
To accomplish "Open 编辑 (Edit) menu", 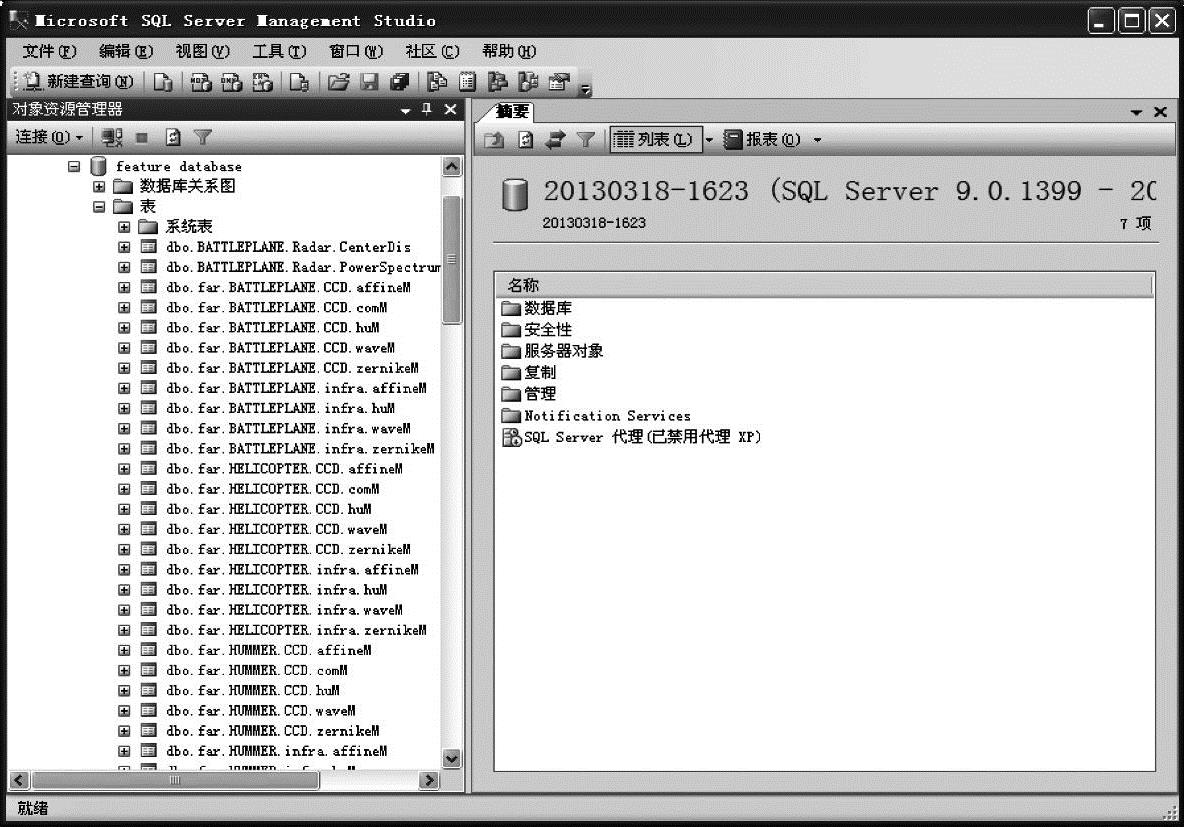I will pyautogui.click(x=125, y=51).
